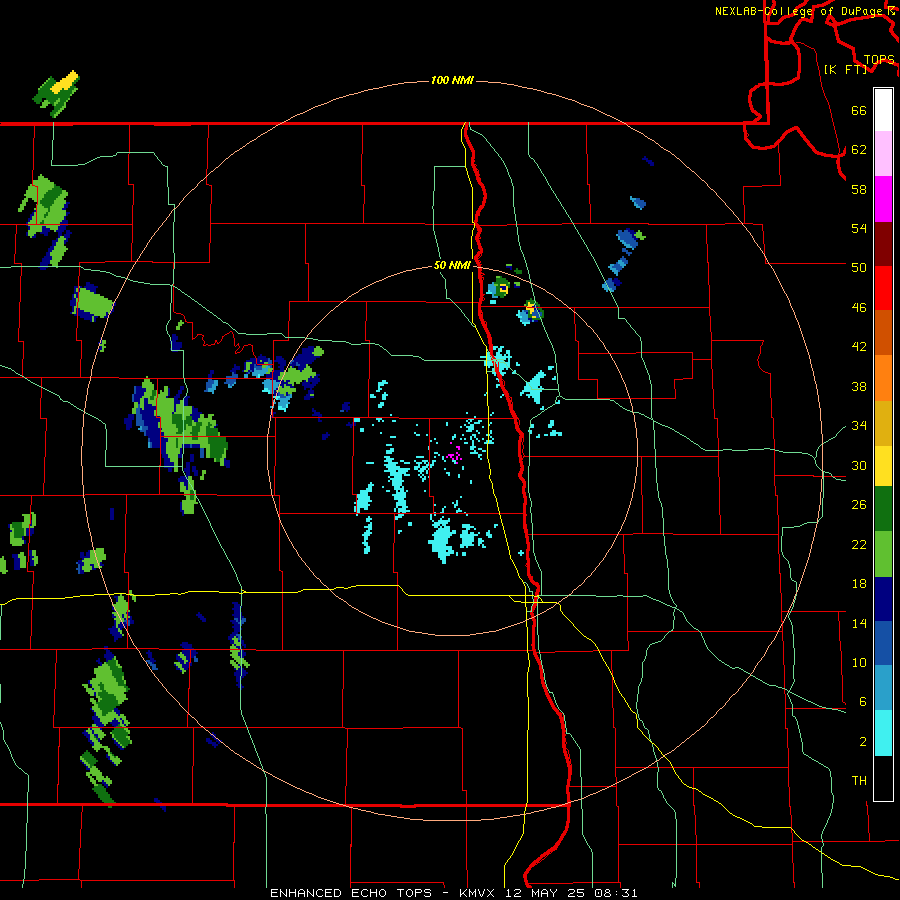Click the ENHANCED ECHO TOPS KMVX caption
This screenshot has width=900, height=900.
453,893
